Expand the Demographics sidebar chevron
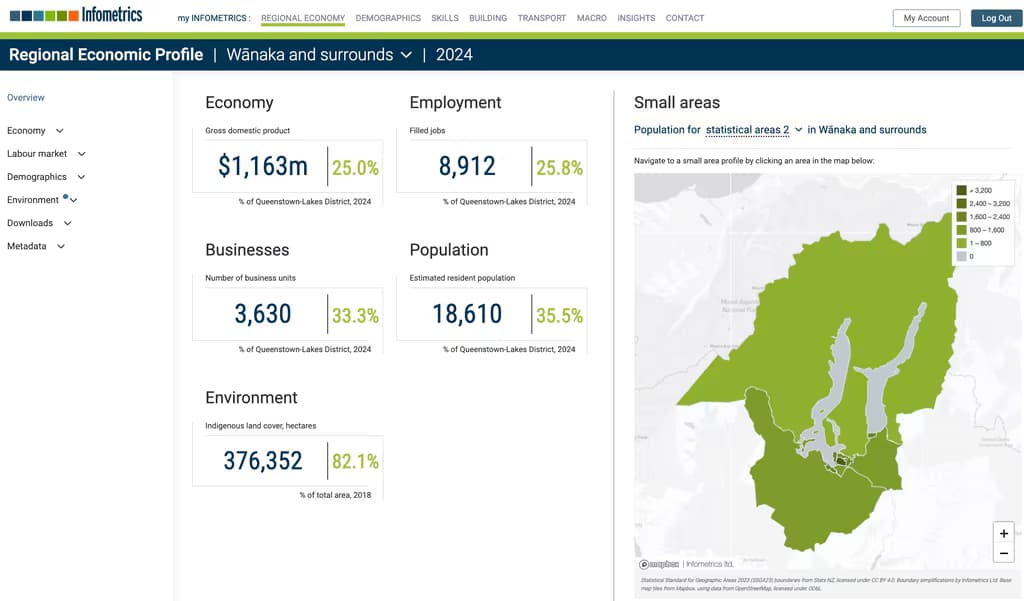The height and width of the screenshot is (601, 1024). (81, 177)
